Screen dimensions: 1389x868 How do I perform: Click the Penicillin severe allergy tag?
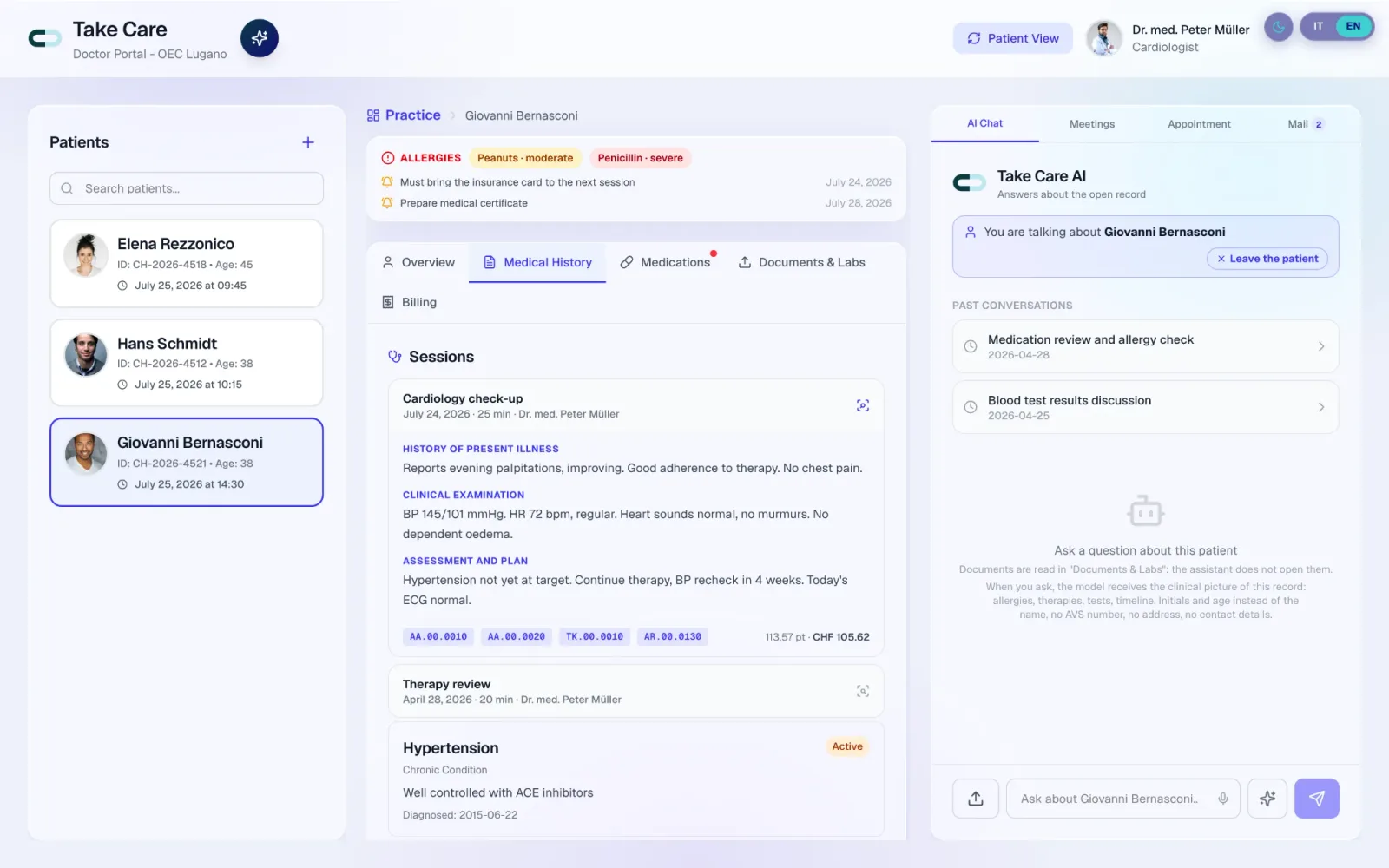coord(641,158)
